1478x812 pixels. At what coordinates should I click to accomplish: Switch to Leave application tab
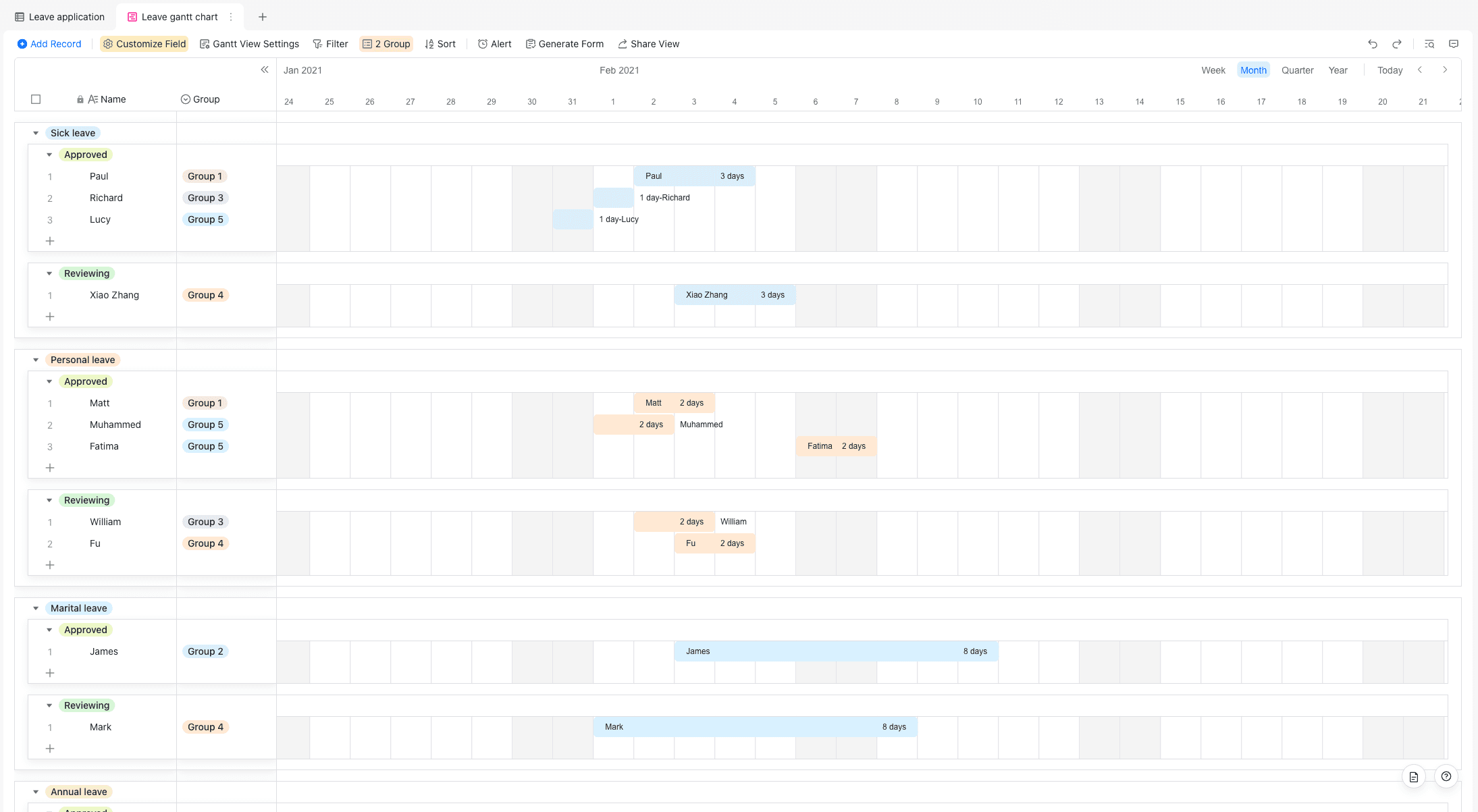[x=60, y=17]
